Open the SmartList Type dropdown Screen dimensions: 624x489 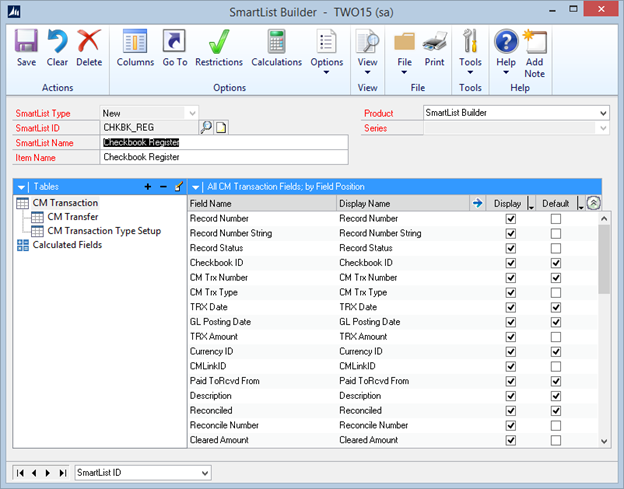(192, 113)
